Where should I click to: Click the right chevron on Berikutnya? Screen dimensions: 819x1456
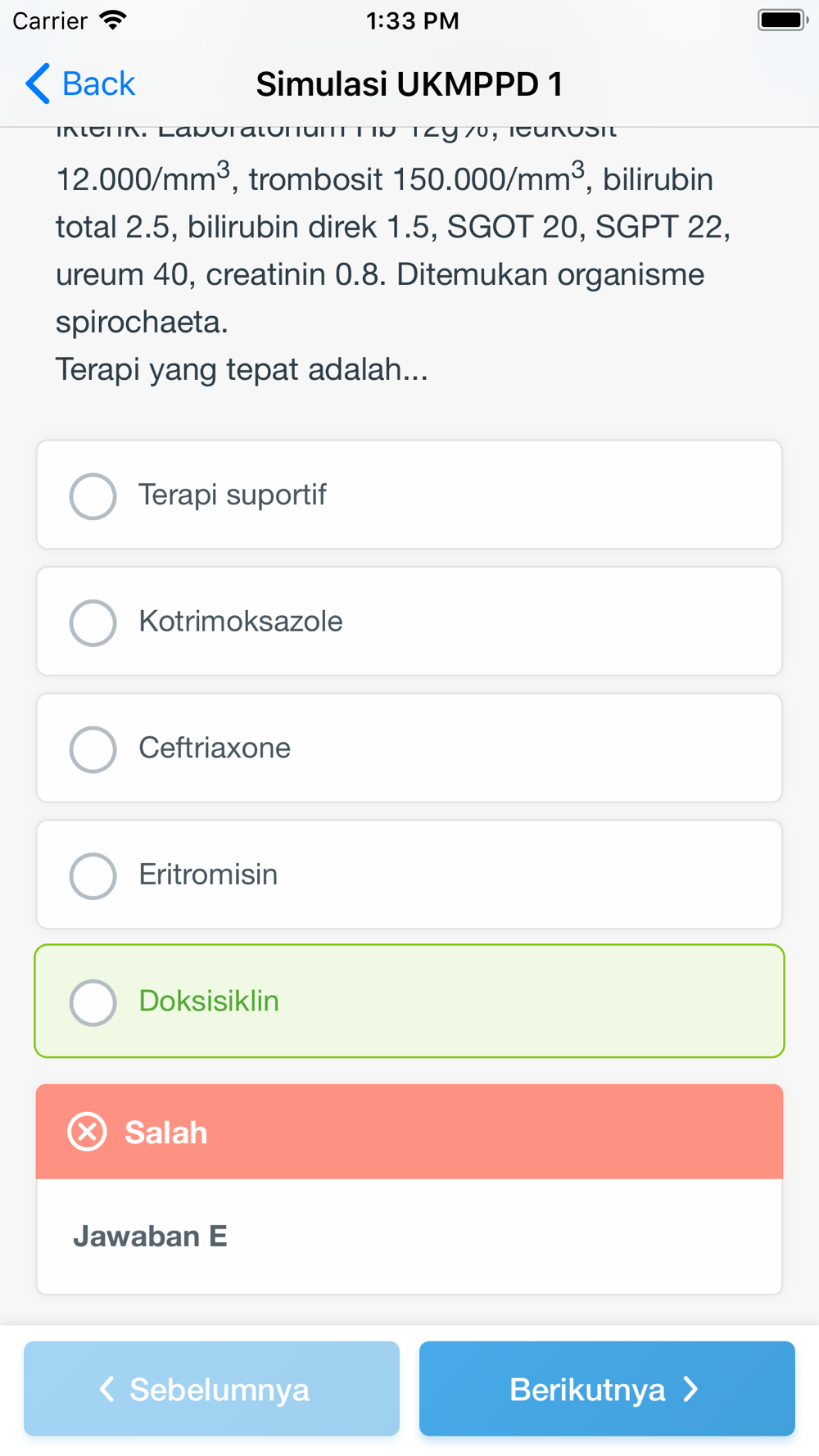[691, 1389]
